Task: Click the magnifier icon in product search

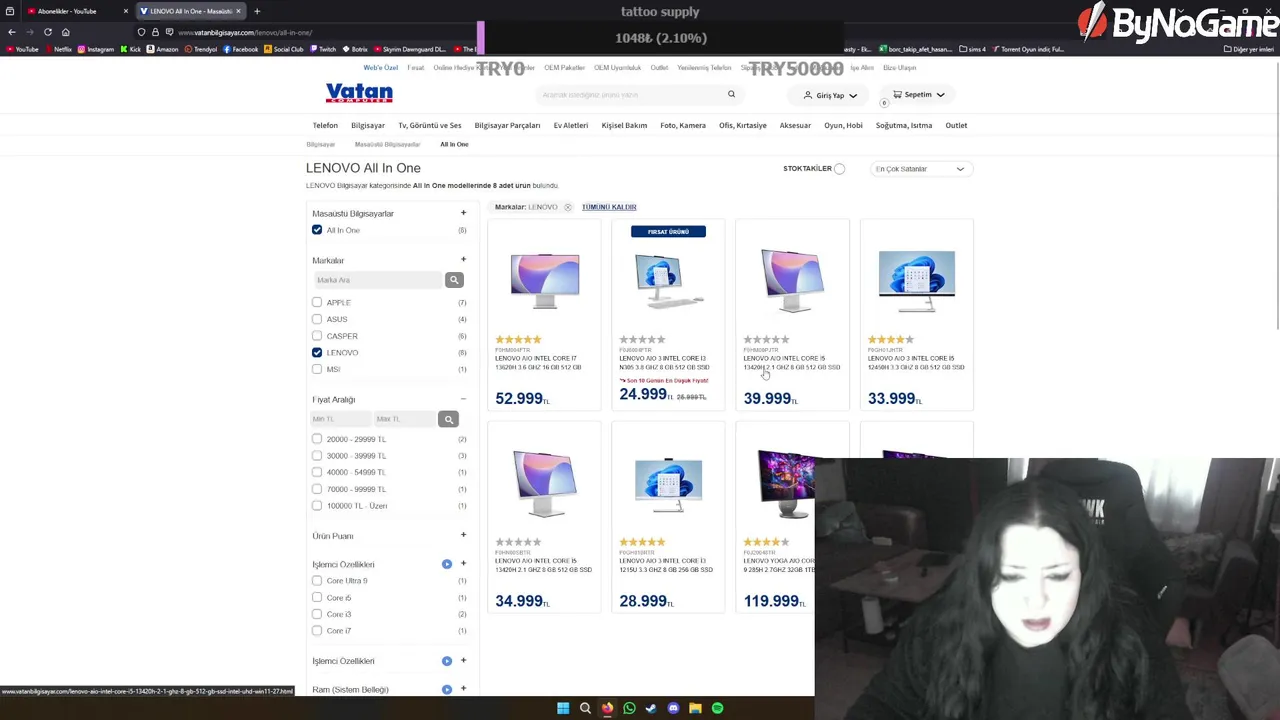Action: pos(731,94)
